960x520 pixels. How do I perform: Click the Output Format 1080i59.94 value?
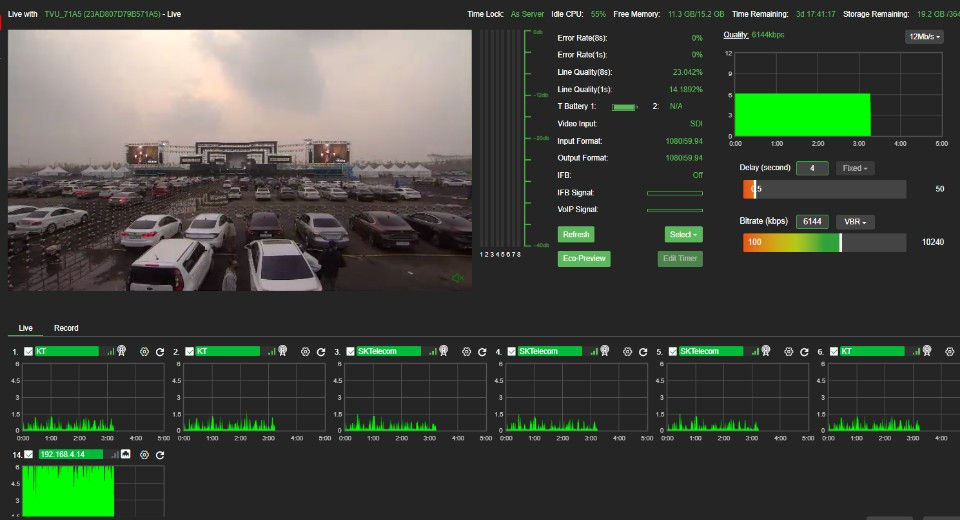(x=684, y=158)
